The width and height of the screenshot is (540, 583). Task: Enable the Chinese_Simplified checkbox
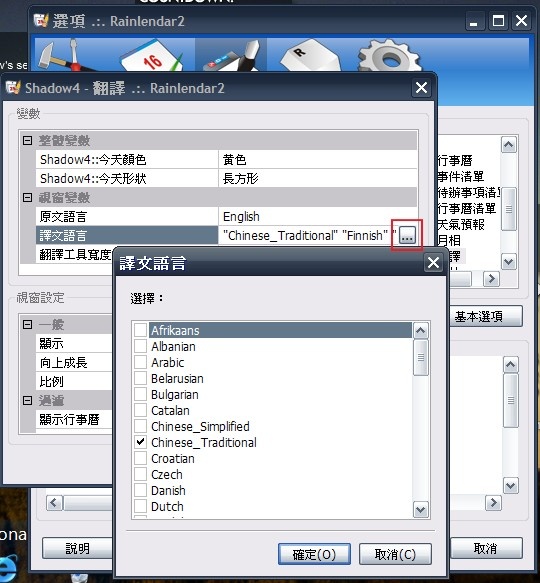pos(140,426)
